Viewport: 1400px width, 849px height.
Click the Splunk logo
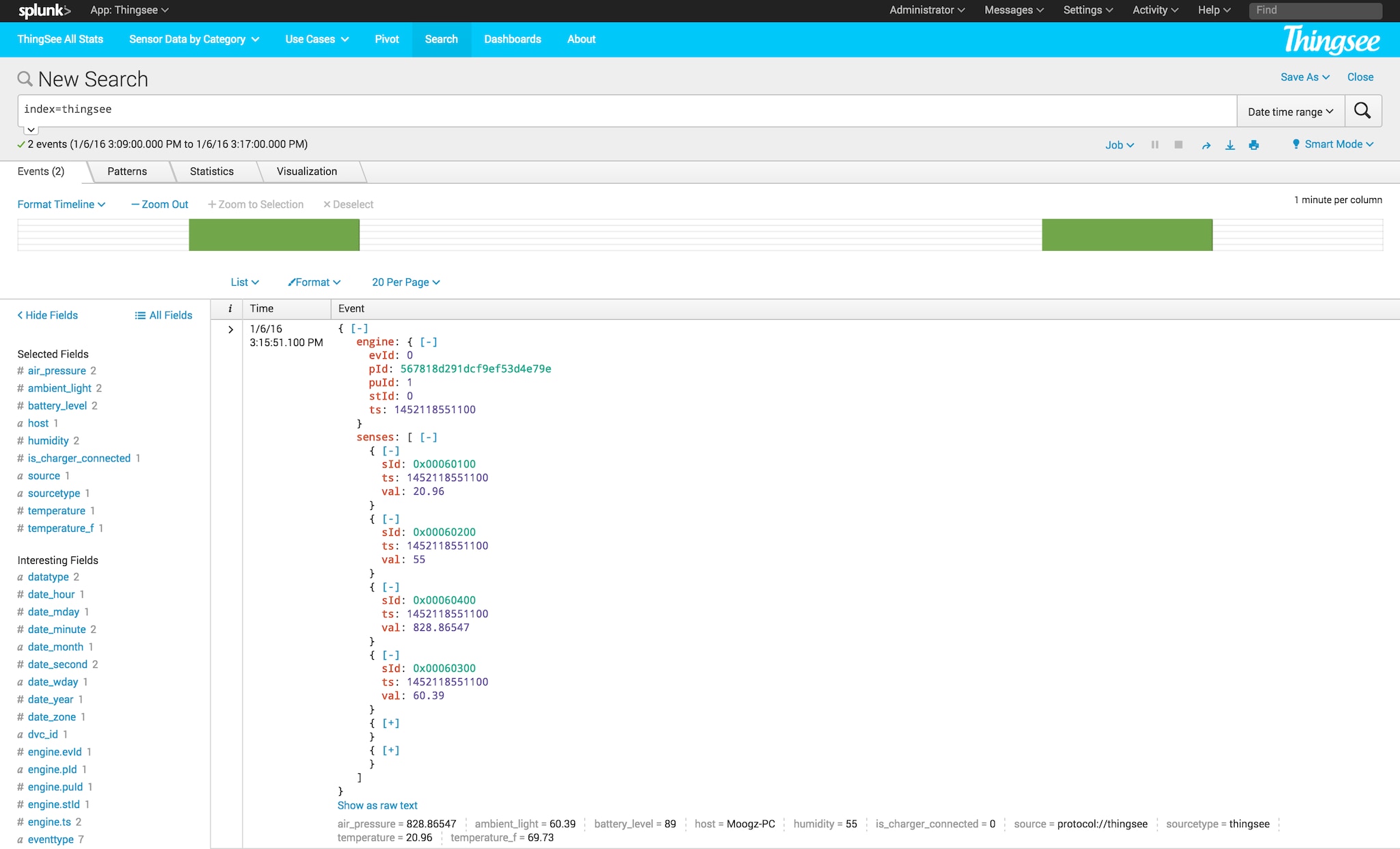44,10
